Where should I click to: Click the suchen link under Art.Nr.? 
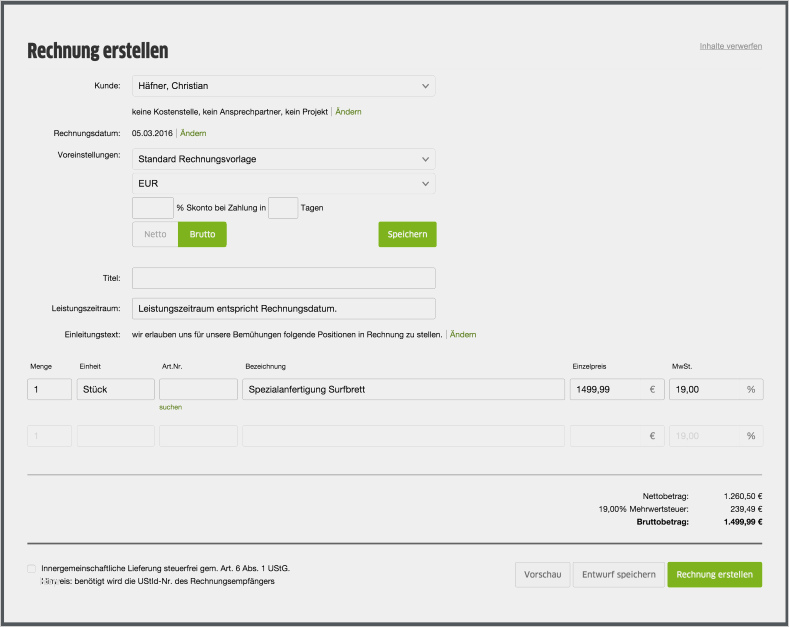click(x=170, y=407)
